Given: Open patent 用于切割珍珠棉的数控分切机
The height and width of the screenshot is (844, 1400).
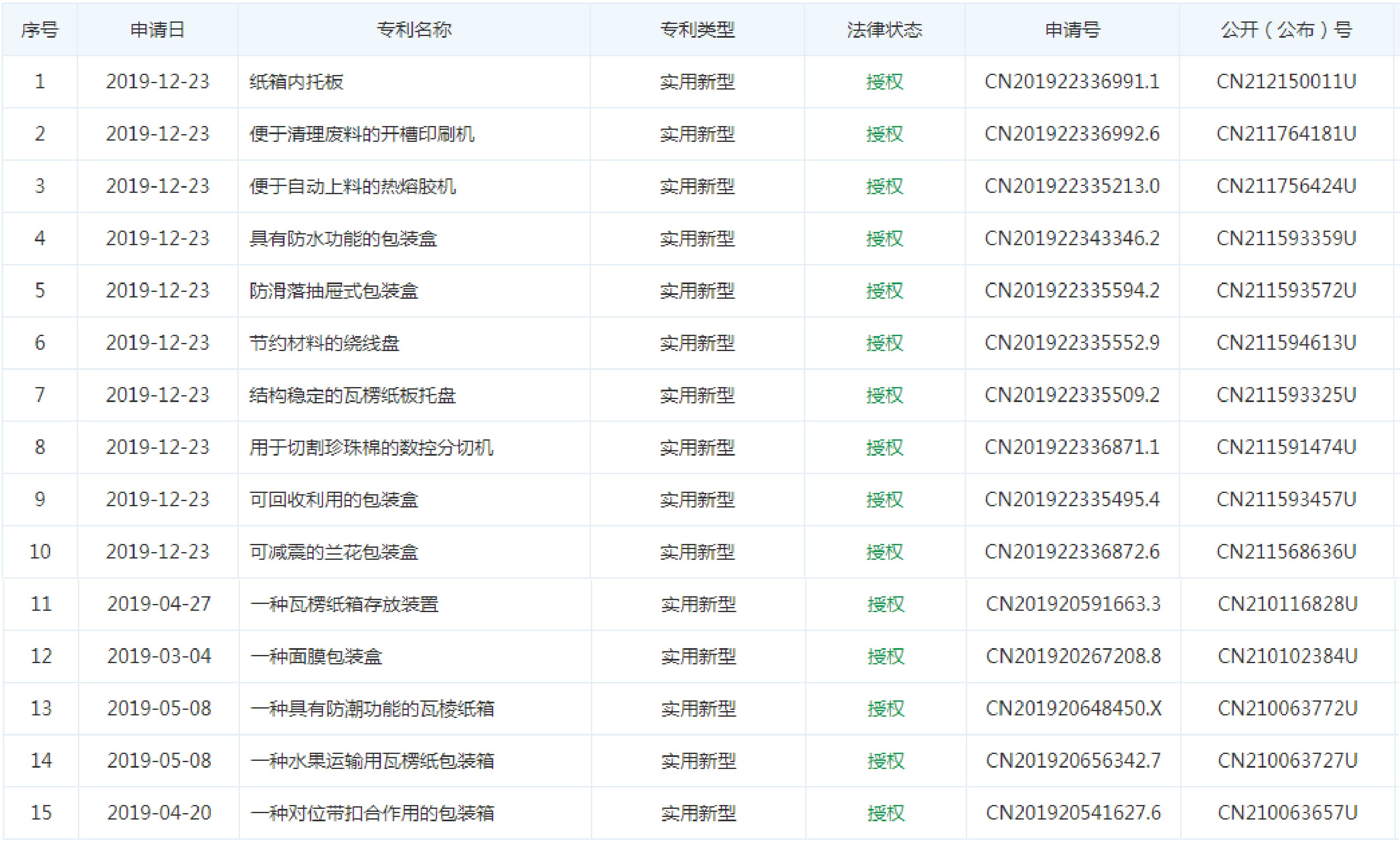Looking at the screenshot, I should click(371, 448).
